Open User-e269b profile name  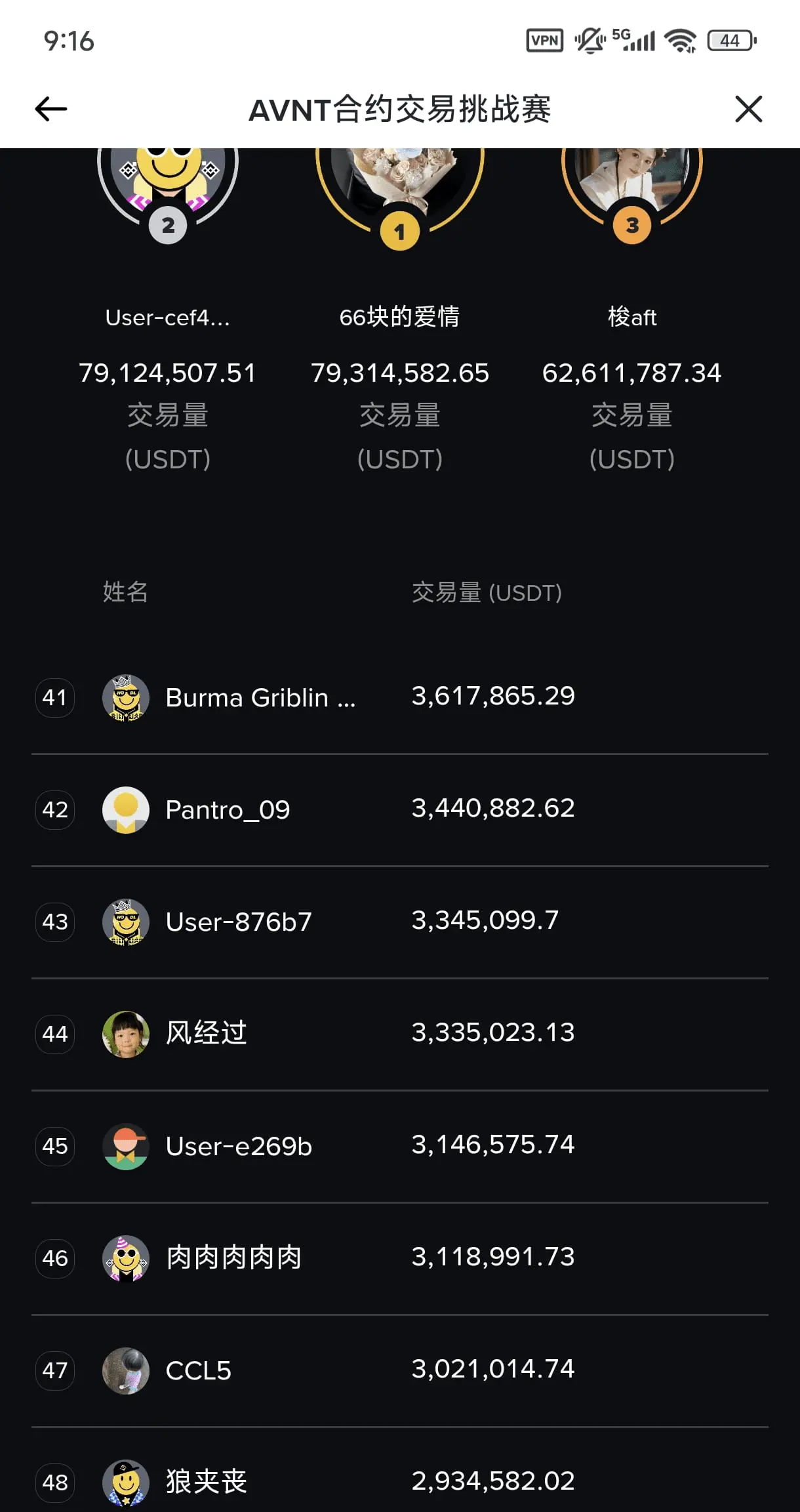(239, 1147)
